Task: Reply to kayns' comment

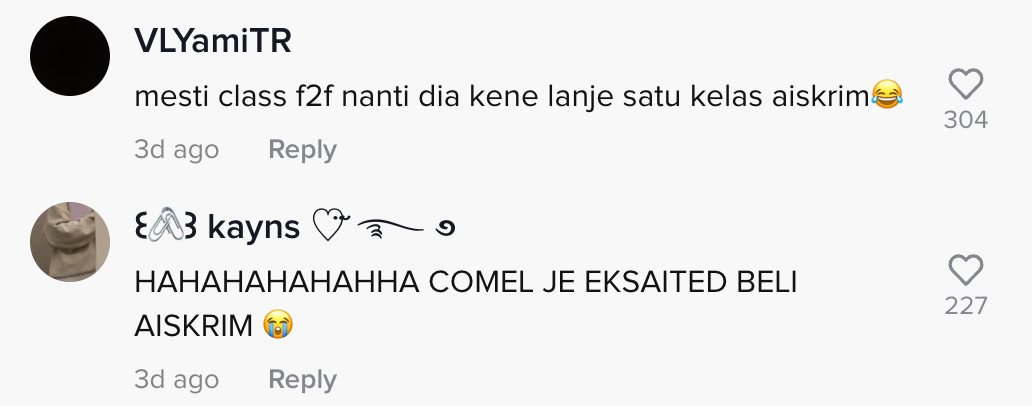Action: click(302, 380)
